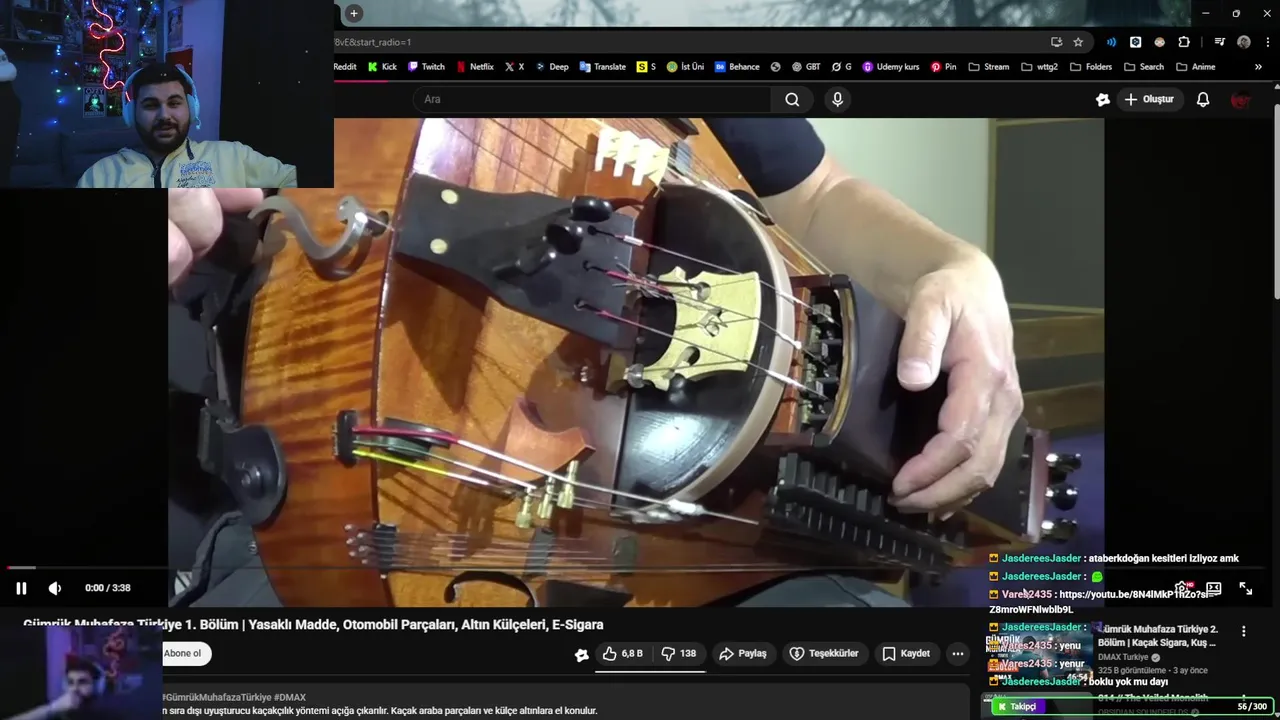Click the sparkle icon left of Oluştur
Image resolution: width=1280 pixels, height=720 pixels.
1102,99
